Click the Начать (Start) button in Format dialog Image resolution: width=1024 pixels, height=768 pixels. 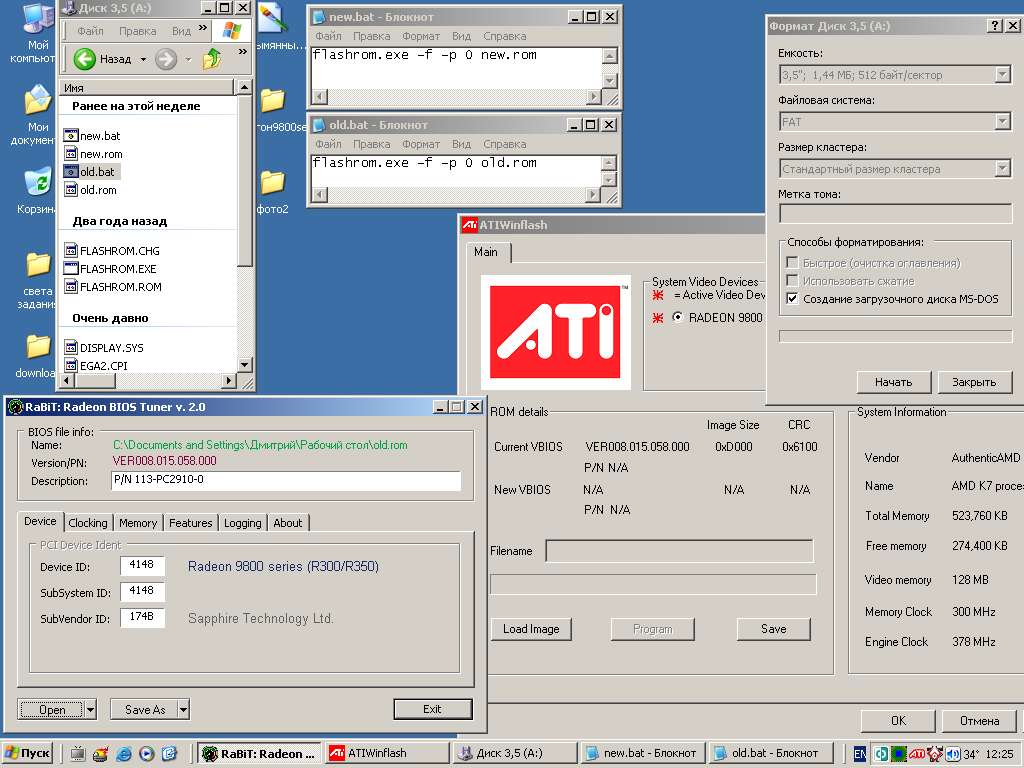point(893,382)
